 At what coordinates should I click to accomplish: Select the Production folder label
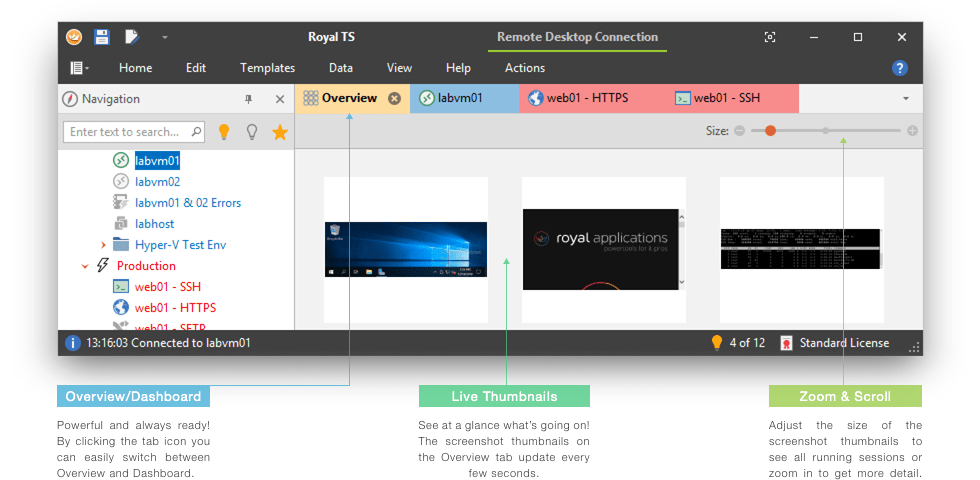click(146, 266)
